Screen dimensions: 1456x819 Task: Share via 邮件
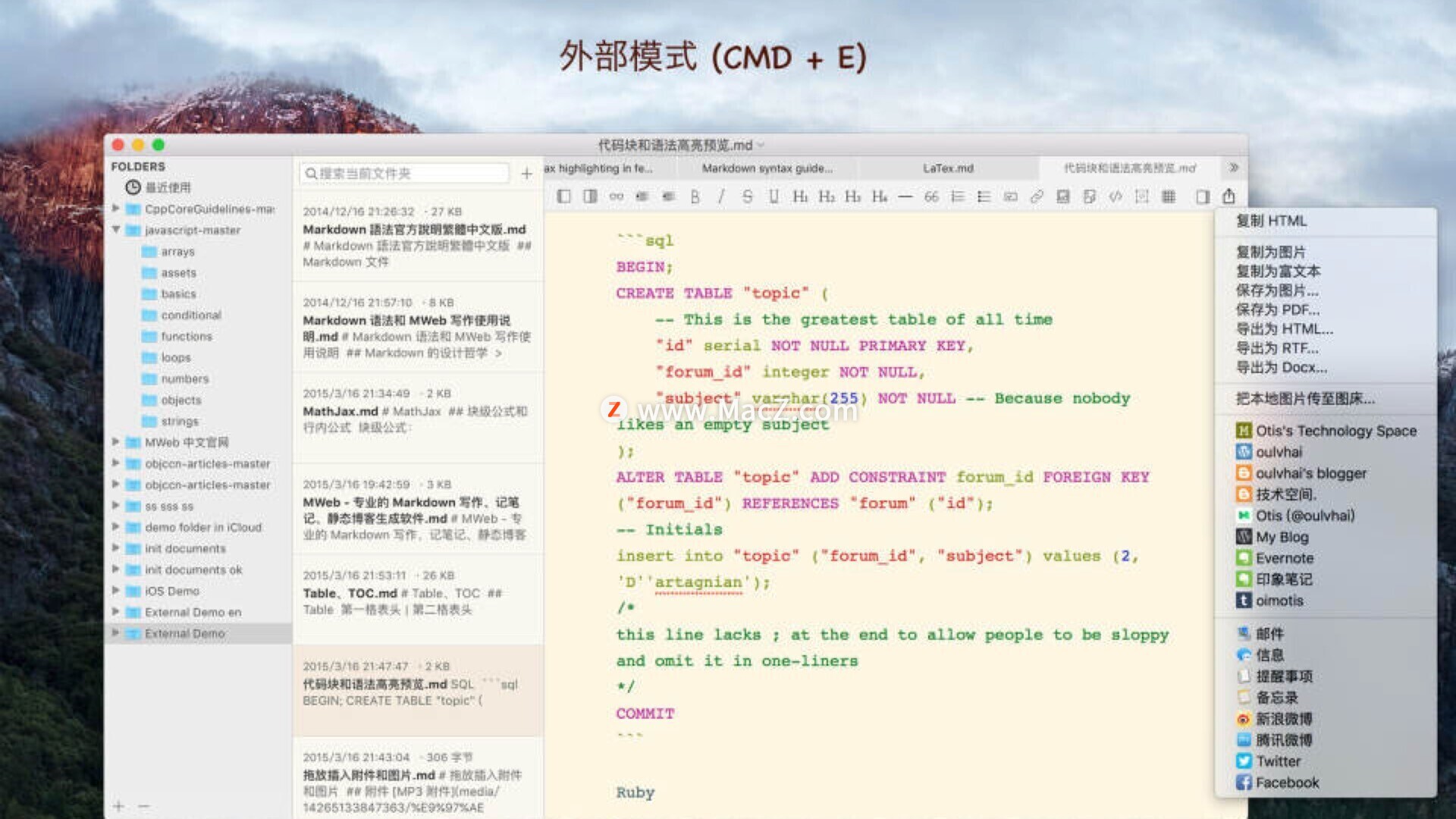(x=1260, y=634)
